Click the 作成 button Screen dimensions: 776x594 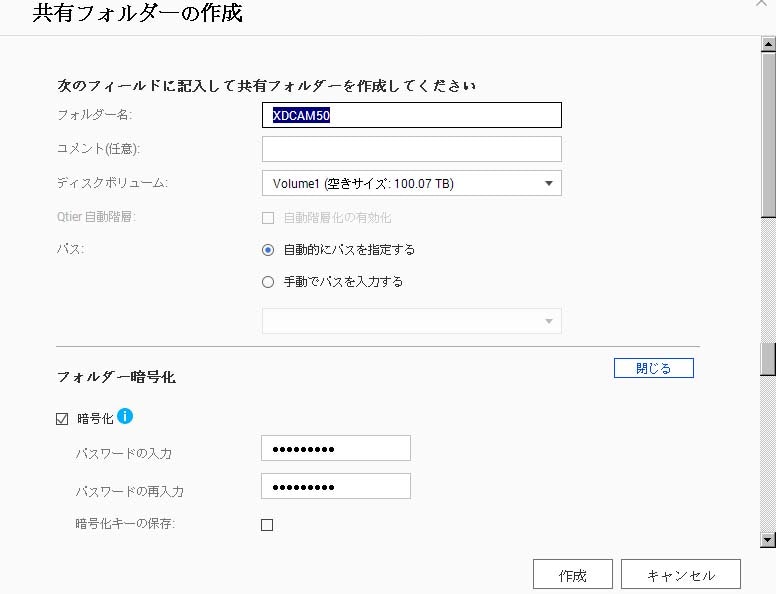[573, 575]
